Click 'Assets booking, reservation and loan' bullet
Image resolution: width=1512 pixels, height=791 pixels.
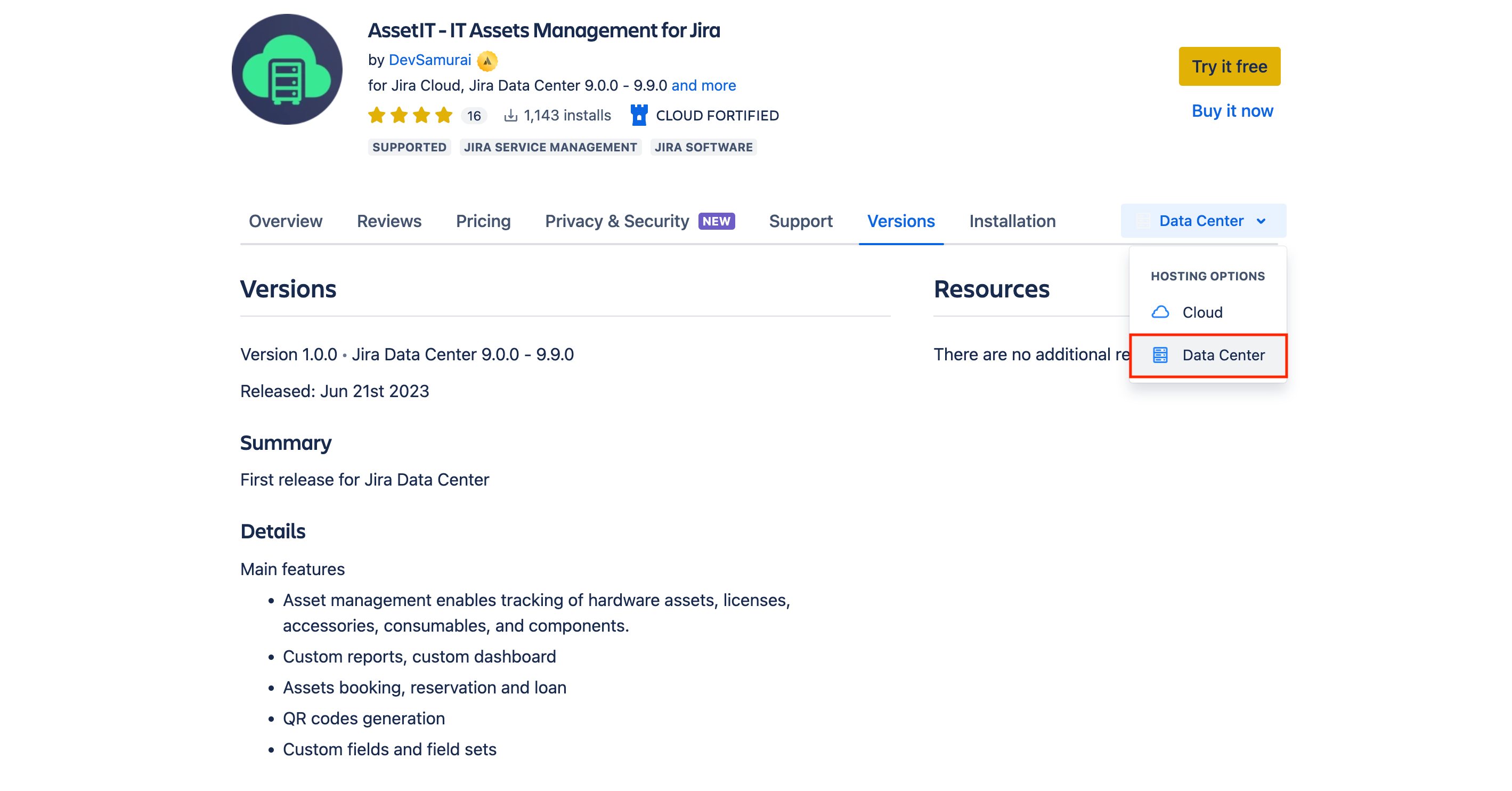pyautogui.click(x=425, y=687)
